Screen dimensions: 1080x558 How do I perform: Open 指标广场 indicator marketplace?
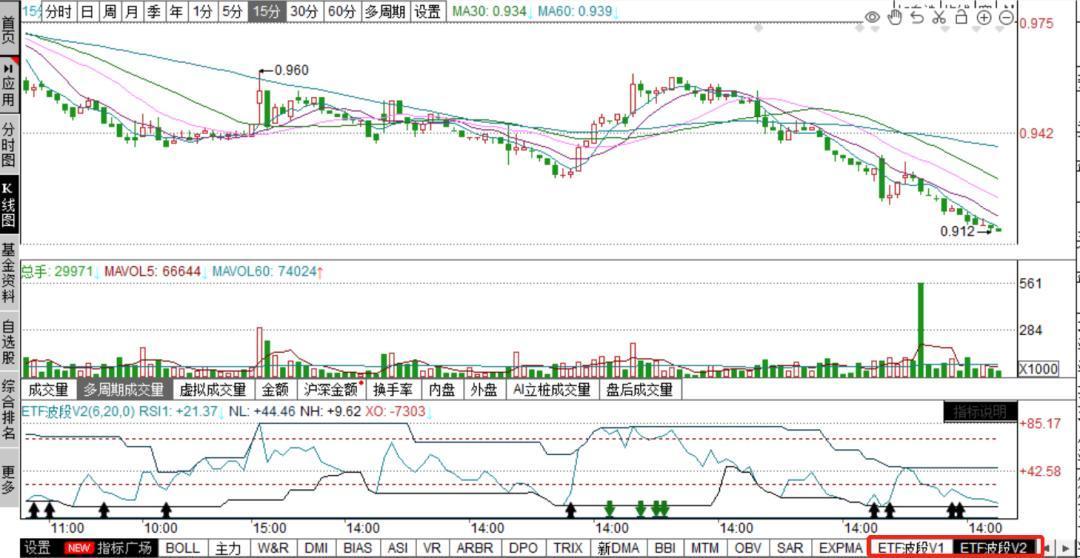coord(124,548)
